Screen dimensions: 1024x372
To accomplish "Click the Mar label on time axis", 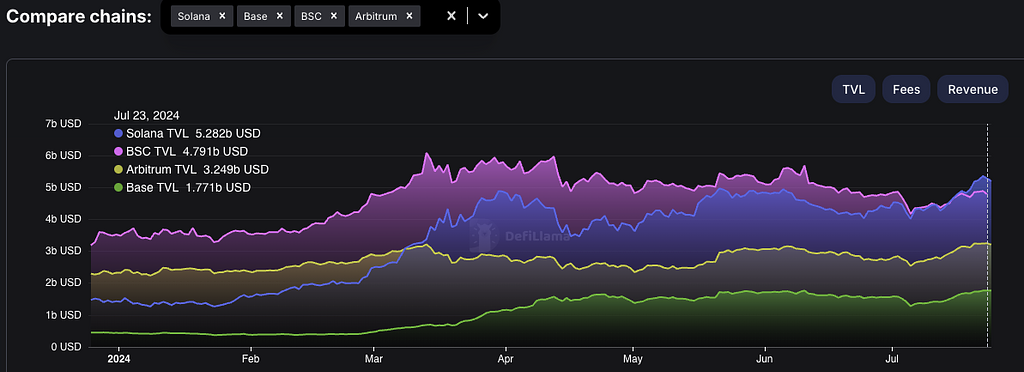I will coord(374,359).
